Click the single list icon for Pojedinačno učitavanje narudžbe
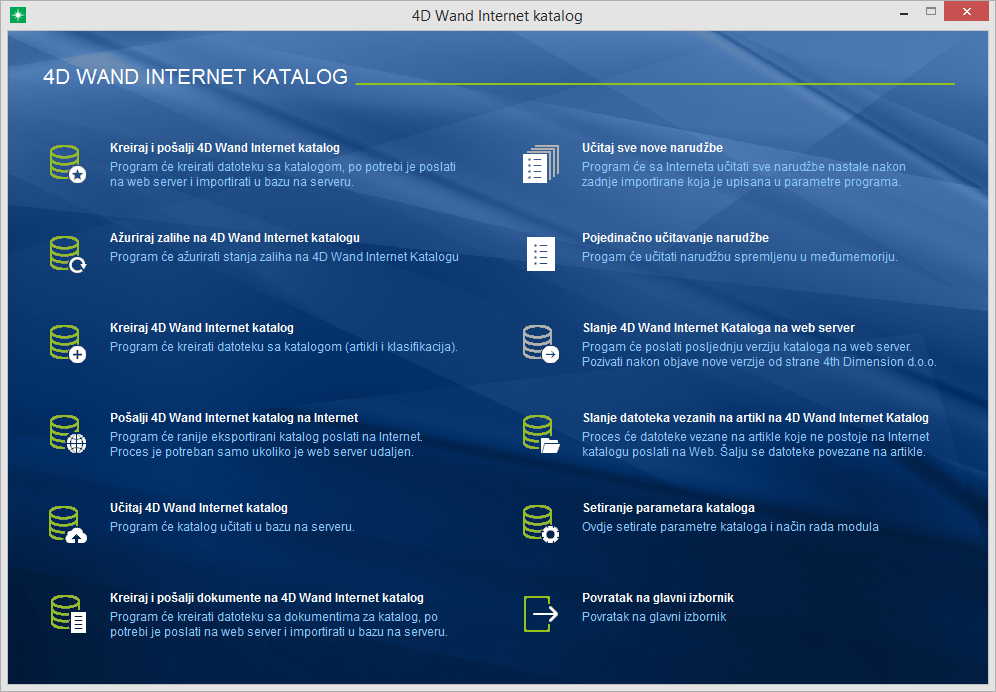996x692 pixels. (541, 254)
